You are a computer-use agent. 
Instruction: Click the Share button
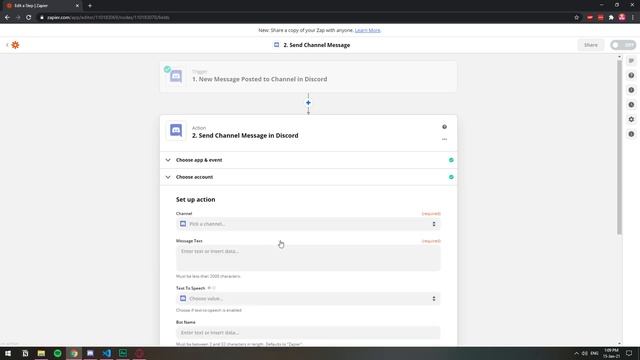[591, 45]
